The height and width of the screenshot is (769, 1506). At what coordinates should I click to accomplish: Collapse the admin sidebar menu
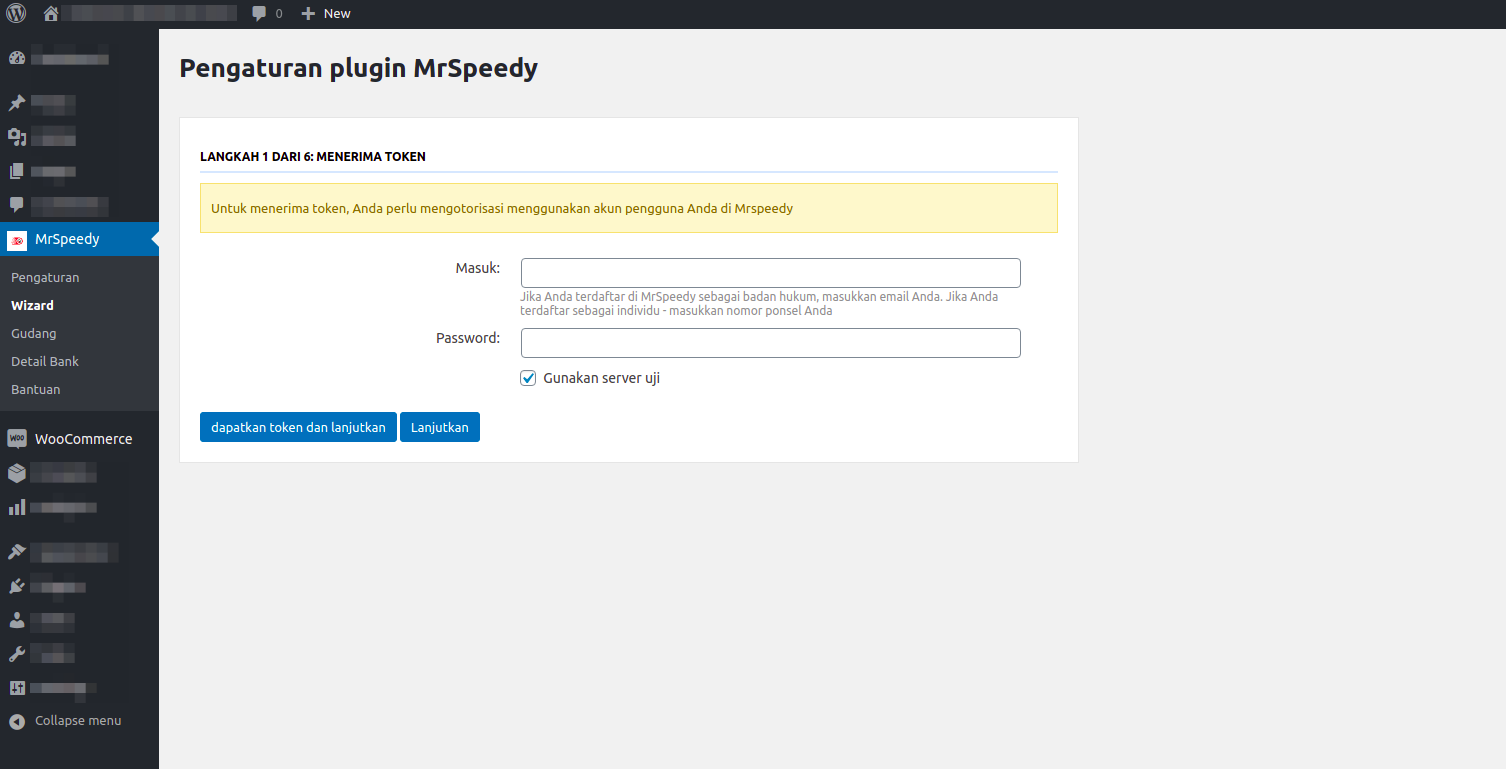pos(65,721)
